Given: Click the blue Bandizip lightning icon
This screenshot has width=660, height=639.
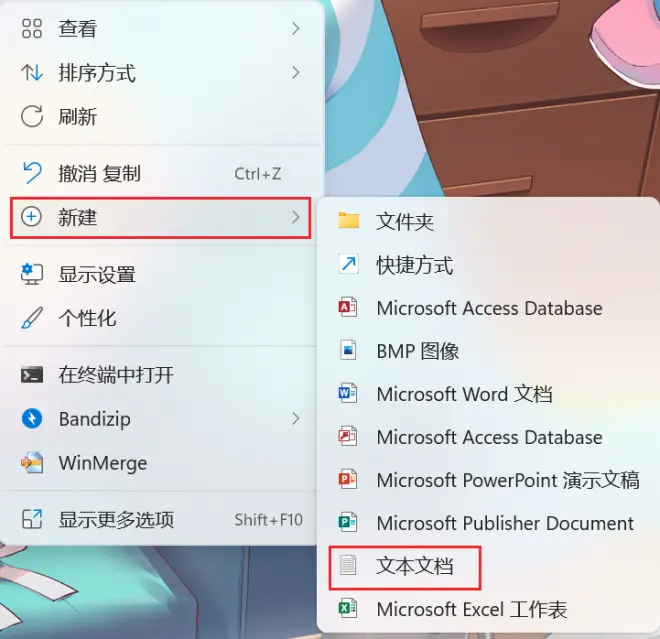Looking at the screenshot, I should click(x=32, y=418).
